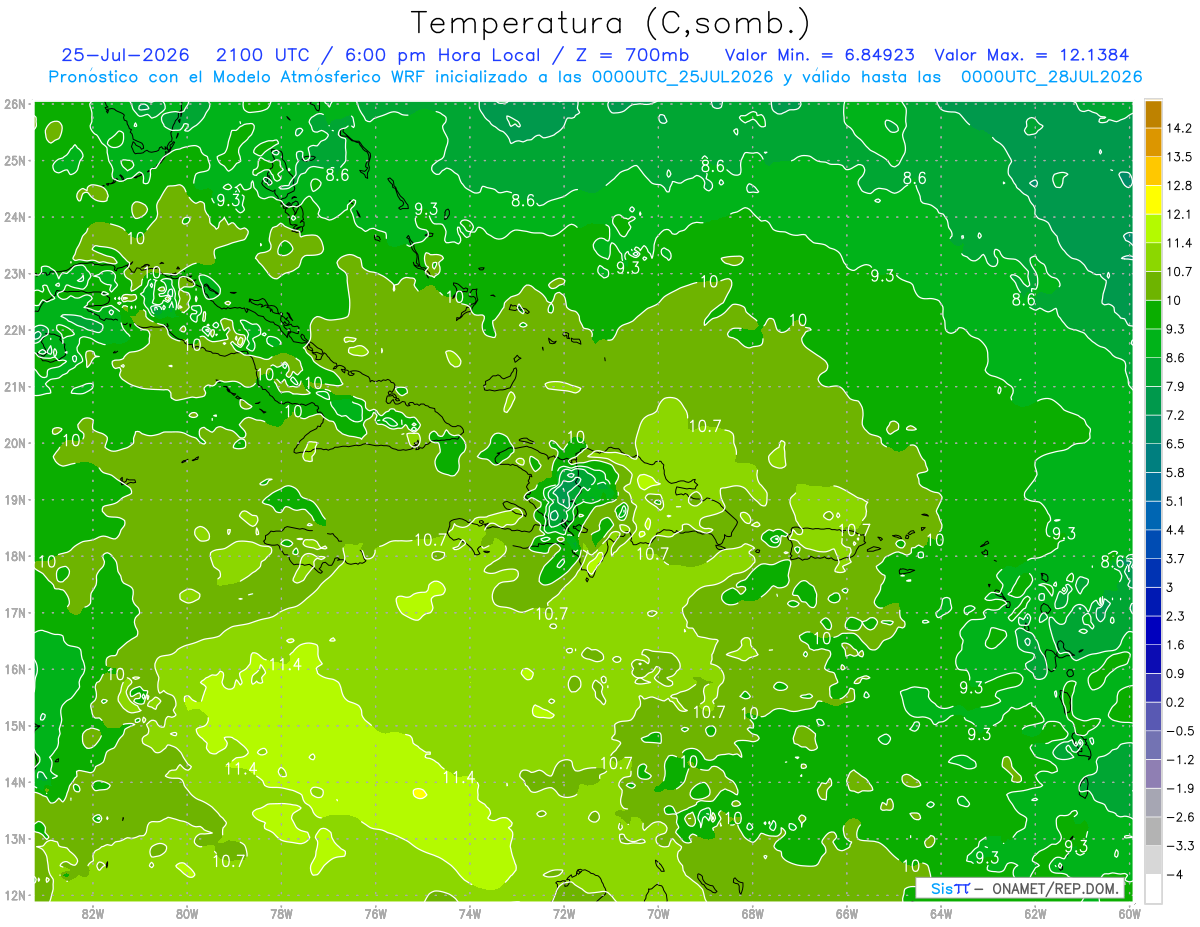This screenshot has width=1200, height=927.
Task: Click the legend value 0.2
Action: (1176, 702)
